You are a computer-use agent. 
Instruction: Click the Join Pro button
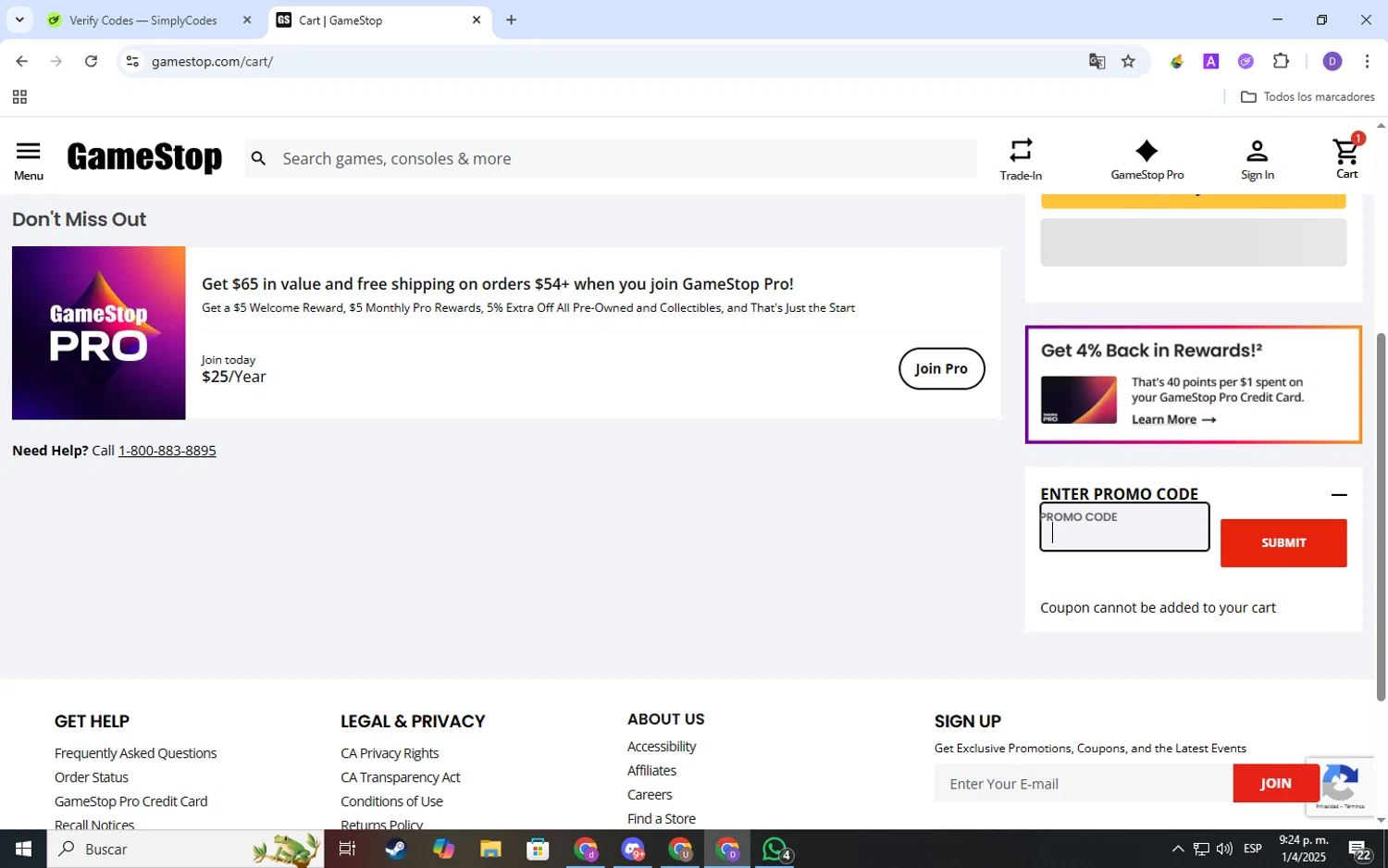941,368
